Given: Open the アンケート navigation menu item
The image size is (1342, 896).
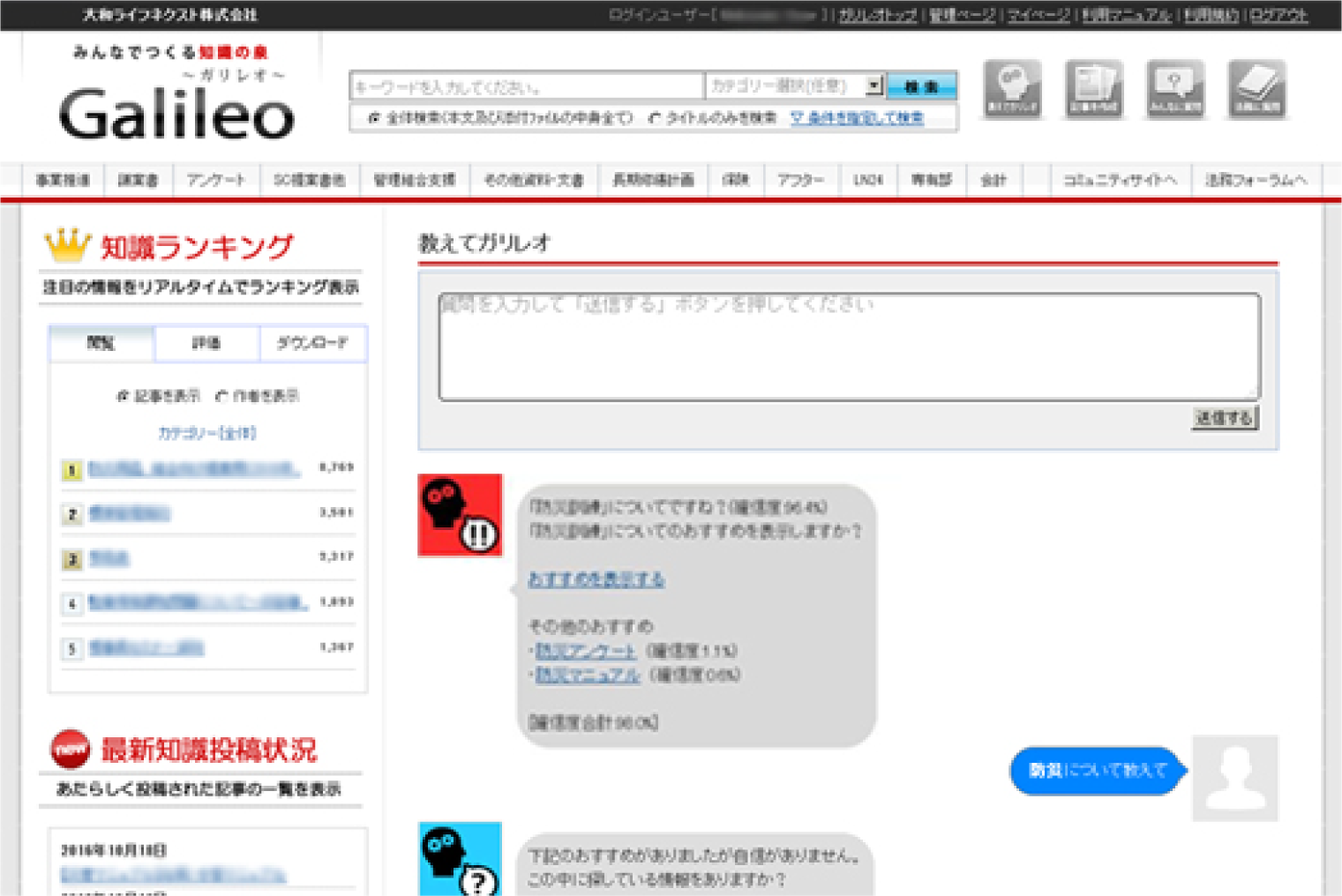Looking at the screenshot, I should coord(215,180).
